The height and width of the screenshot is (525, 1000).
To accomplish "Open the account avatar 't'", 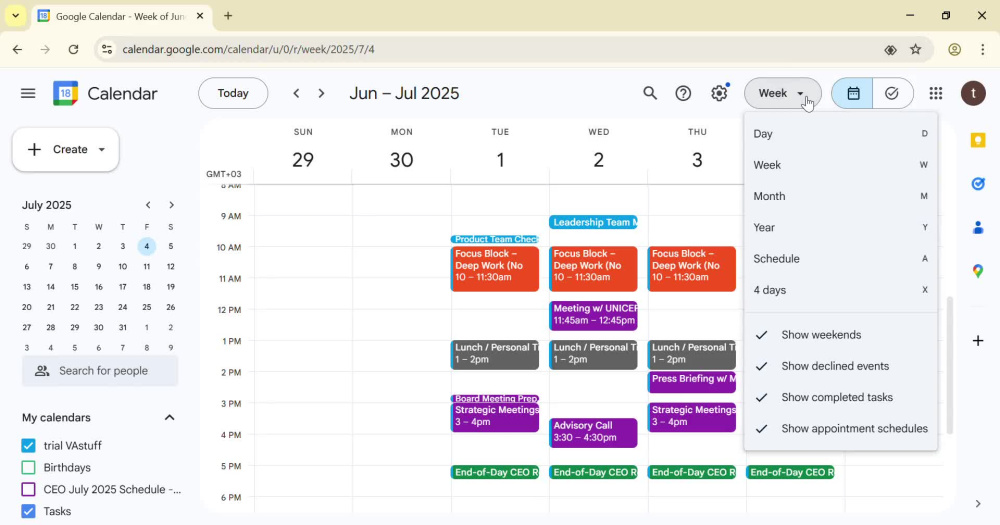I will (973, 94).
